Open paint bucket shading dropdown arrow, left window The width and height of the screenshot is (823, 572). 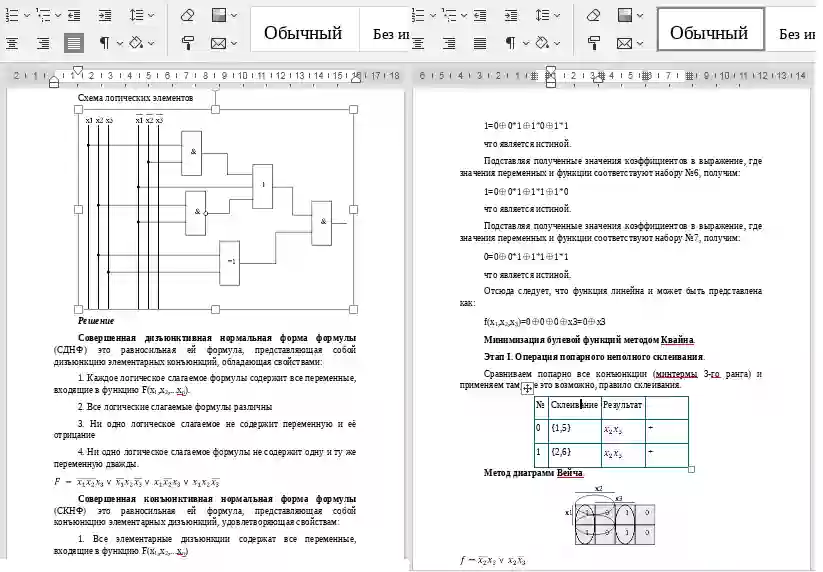pyautogui.click(x=151, y=43)
